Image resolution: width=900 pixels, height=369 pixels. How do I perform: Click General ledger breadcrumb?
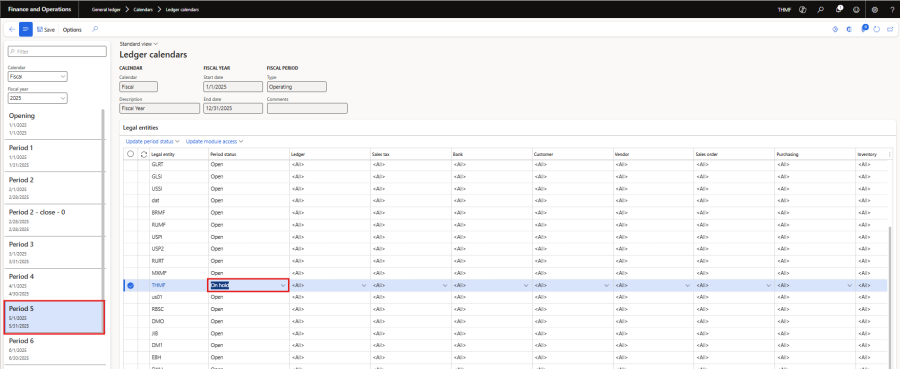pyautogui.click(x=106, y=10)
